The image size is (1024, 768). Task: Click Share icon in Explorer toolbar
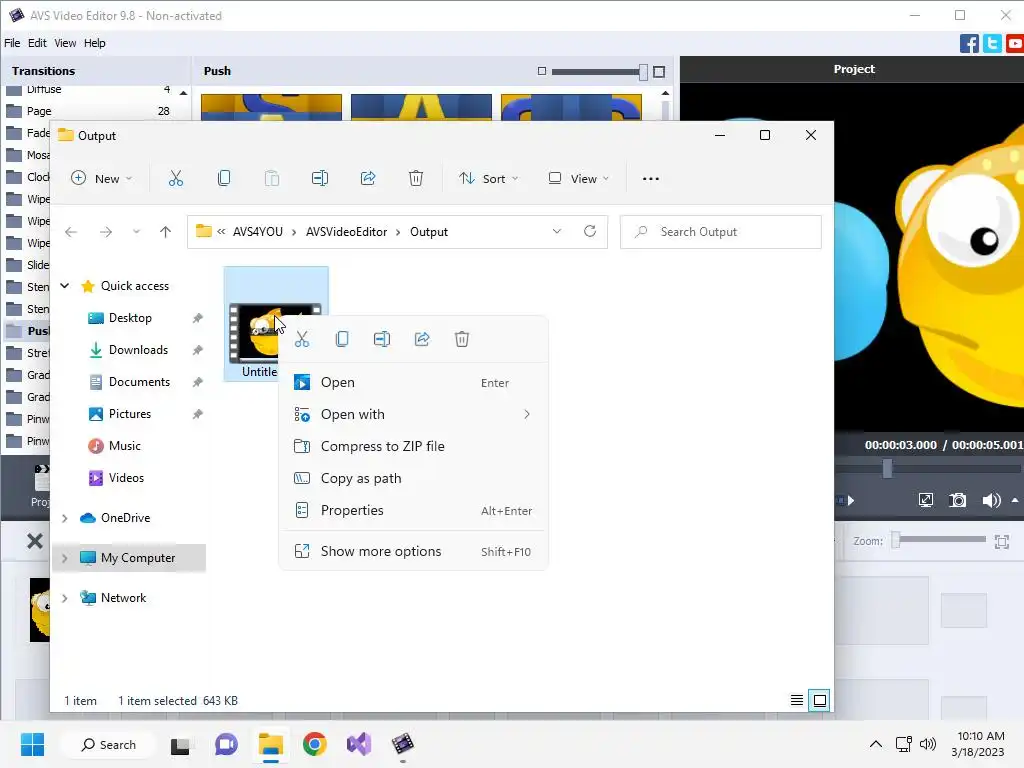click(x=368, y=178)
